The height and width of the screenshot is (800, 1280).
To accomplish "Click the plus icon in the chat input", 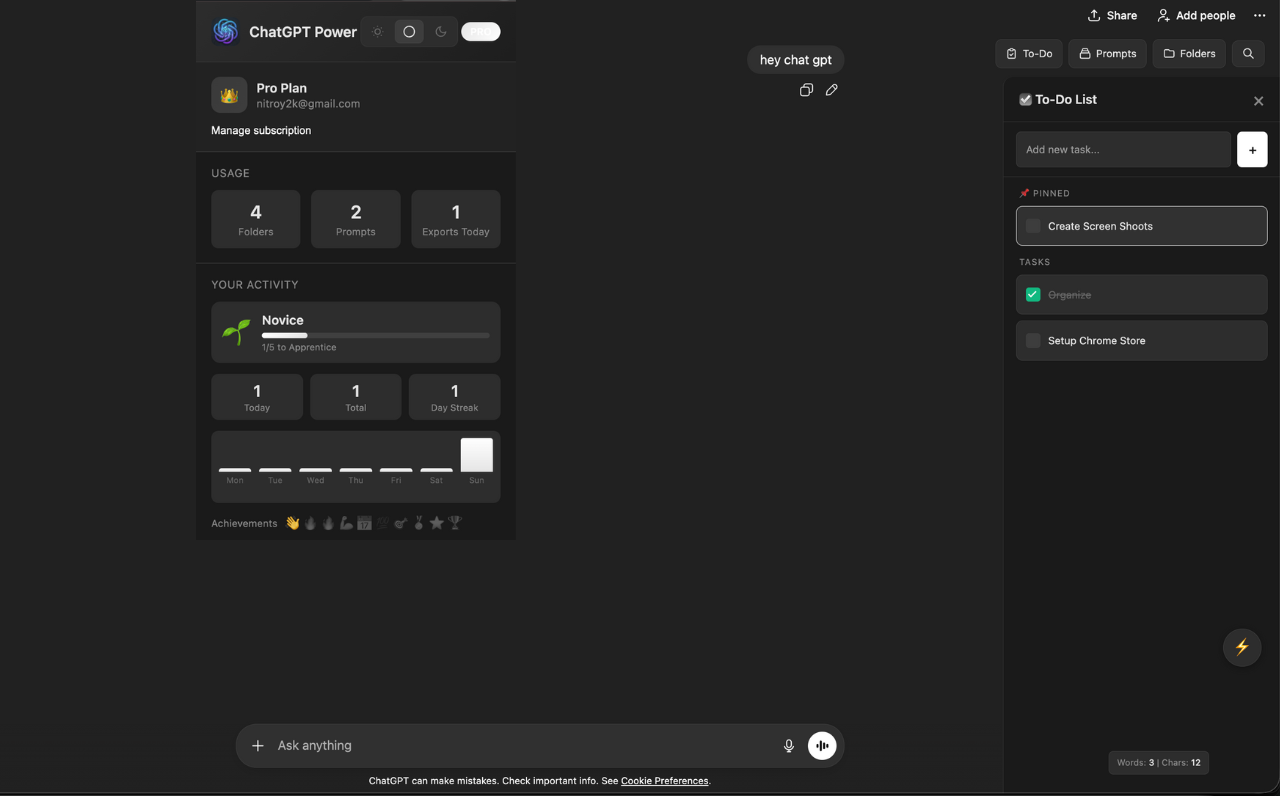I will pyautogui.click(x=258, y=745).
